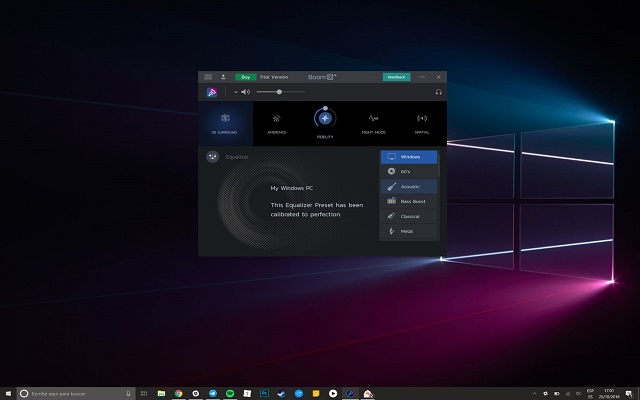
Task: Expand the volume output dropdown arrow
Action: [236, 92]
